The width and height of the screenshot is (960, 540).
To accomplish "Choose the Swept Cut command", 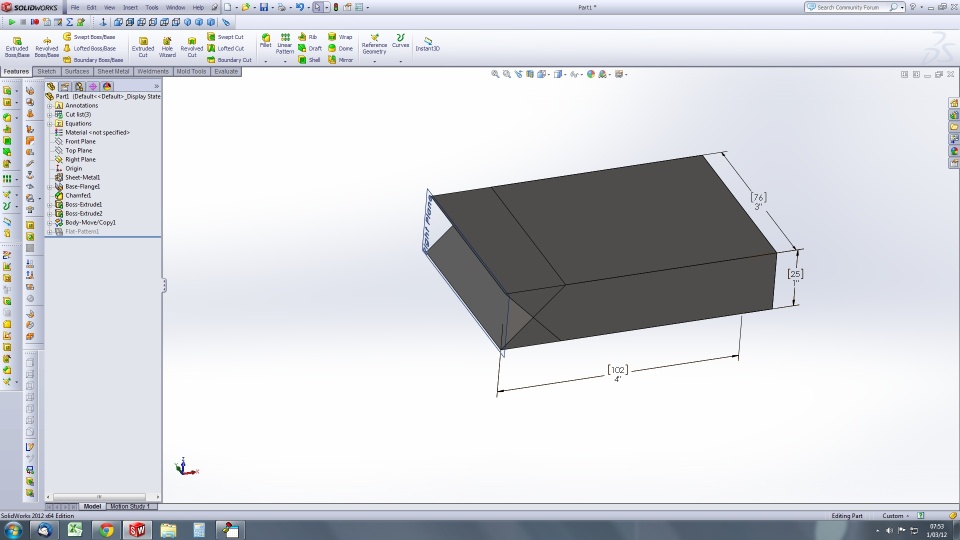I will [225, 37].
